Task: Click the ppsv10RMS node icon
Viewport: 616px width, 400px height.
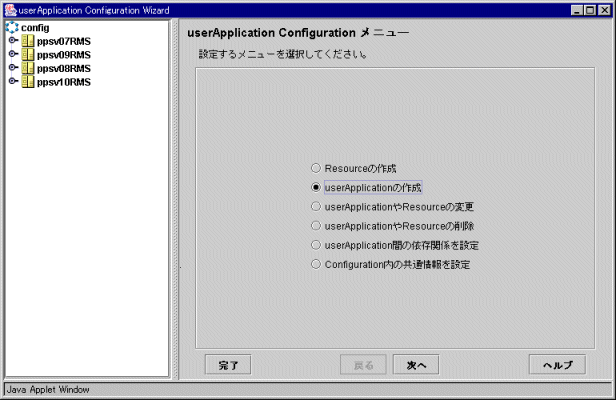Action: [27, 82]
